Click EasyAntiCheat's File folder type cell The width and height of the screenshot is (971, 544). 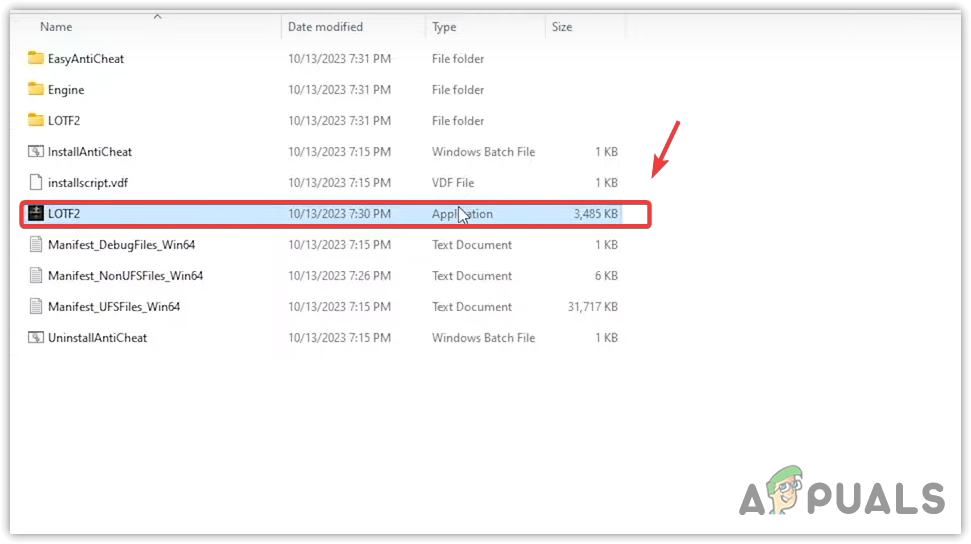[x=458, y=58]
